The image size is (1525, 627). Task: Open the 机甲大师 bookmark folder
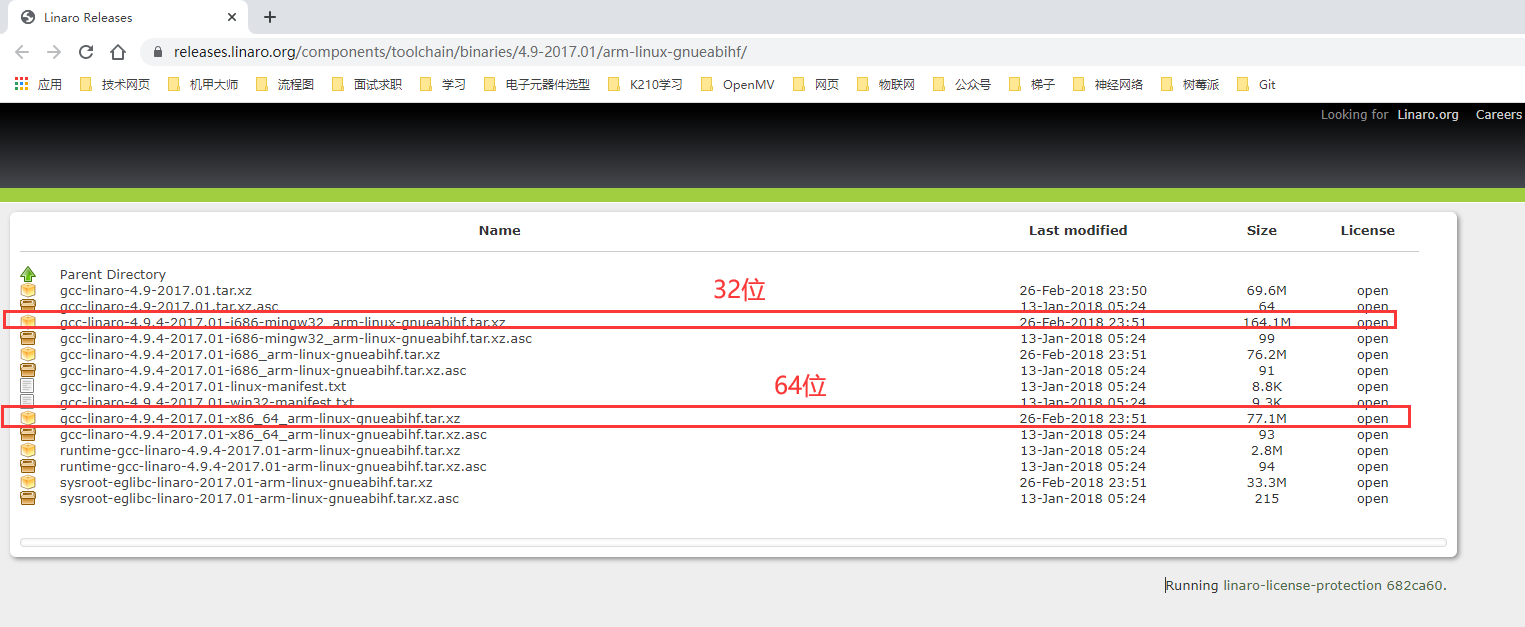[x=203, y=84]
